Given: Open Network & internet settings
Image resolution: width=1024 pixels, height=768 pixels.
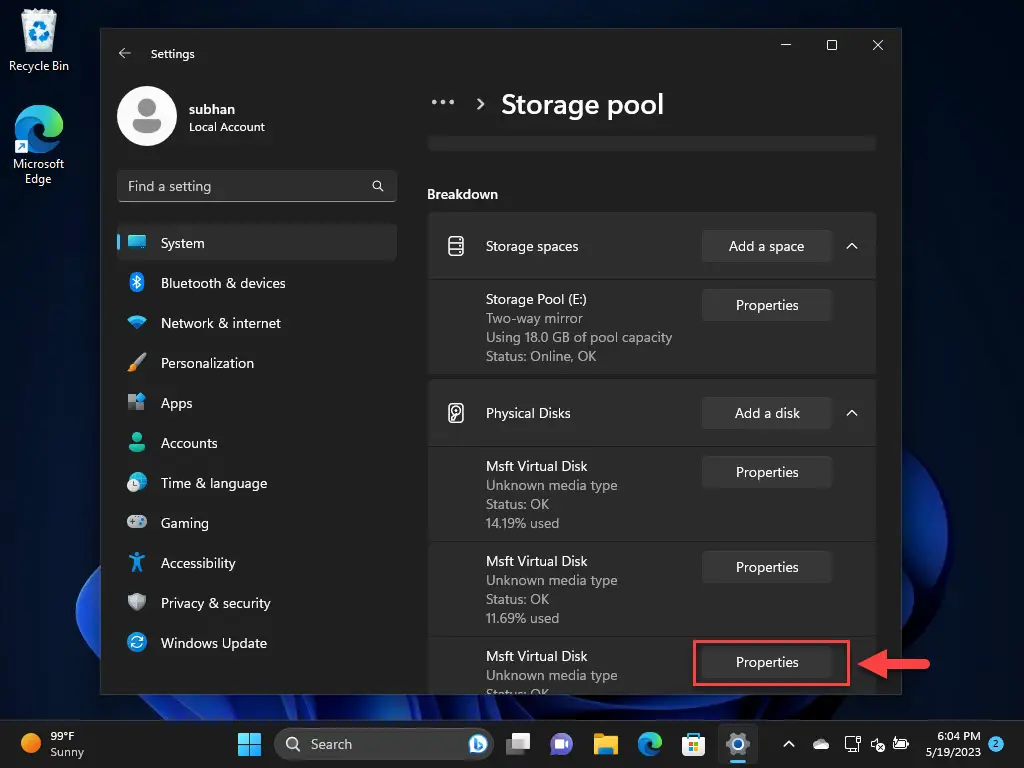Looking at the screenshot, I should 220,323.
